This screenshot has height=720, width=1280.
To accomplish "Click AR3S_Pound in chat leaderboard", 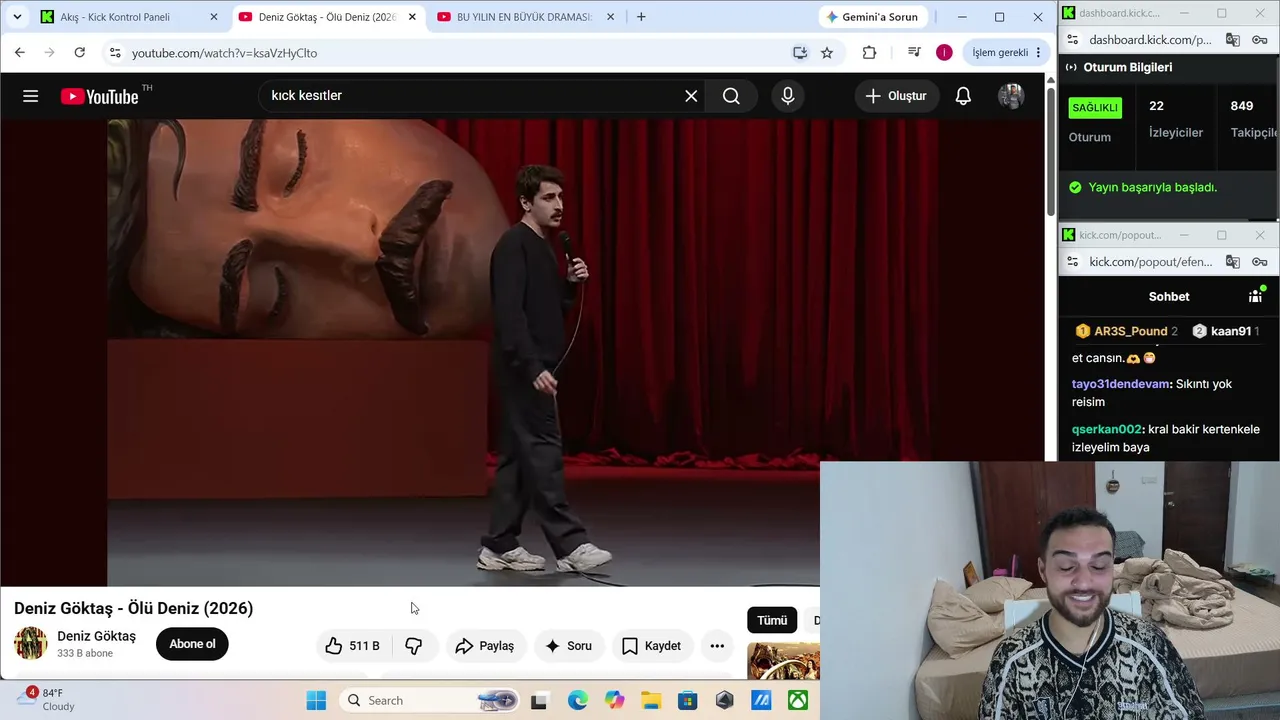I will 1130,331.
